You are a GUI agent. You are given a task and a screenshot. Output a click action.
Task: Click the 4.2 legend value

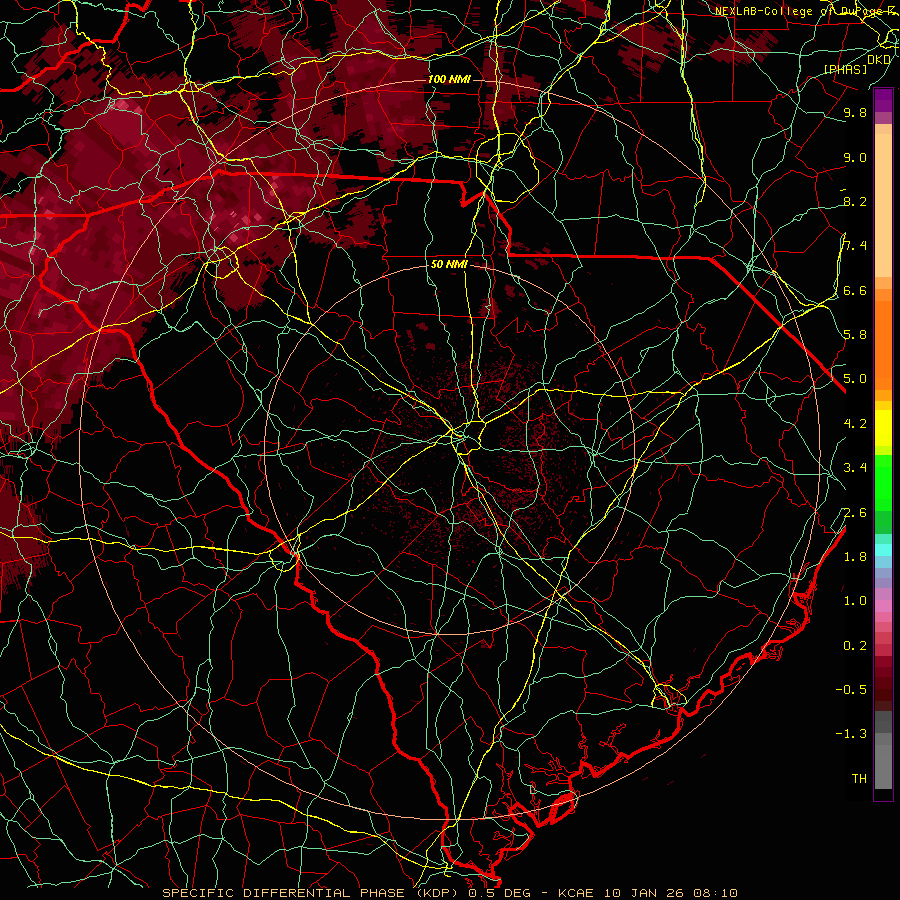coord(855,424)
